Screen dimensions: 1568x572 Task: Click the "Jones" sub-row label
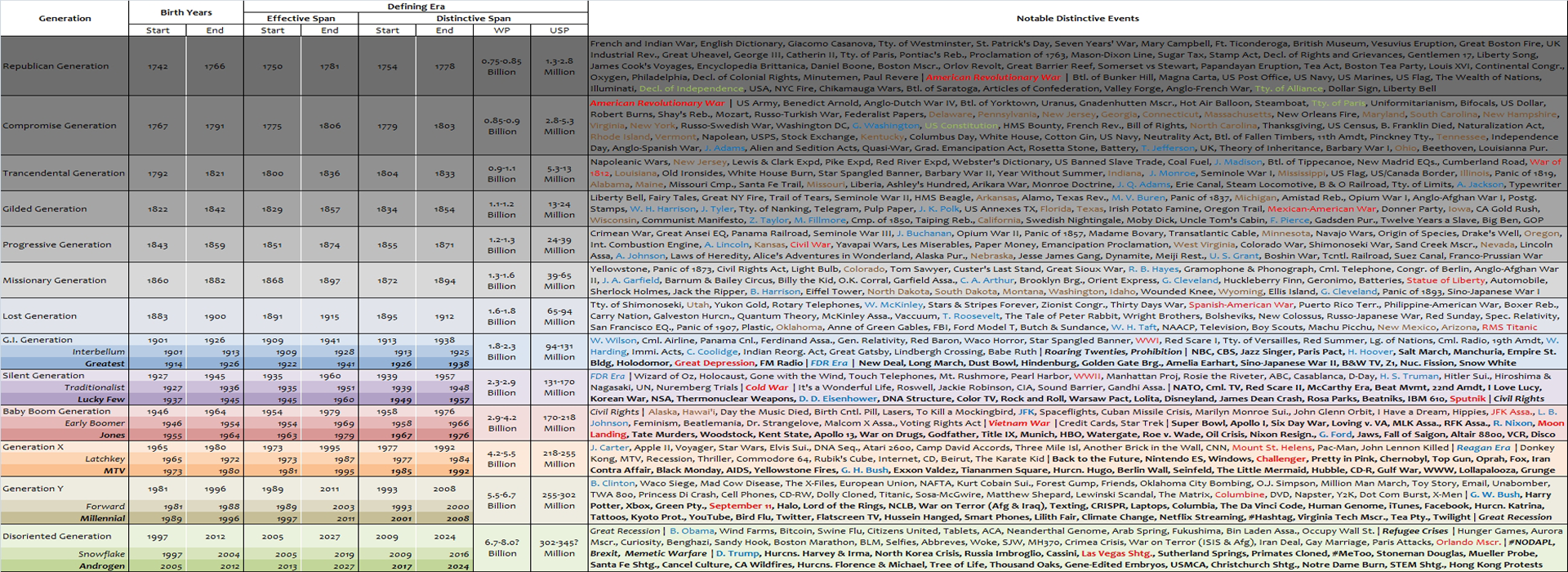(65, 436)
